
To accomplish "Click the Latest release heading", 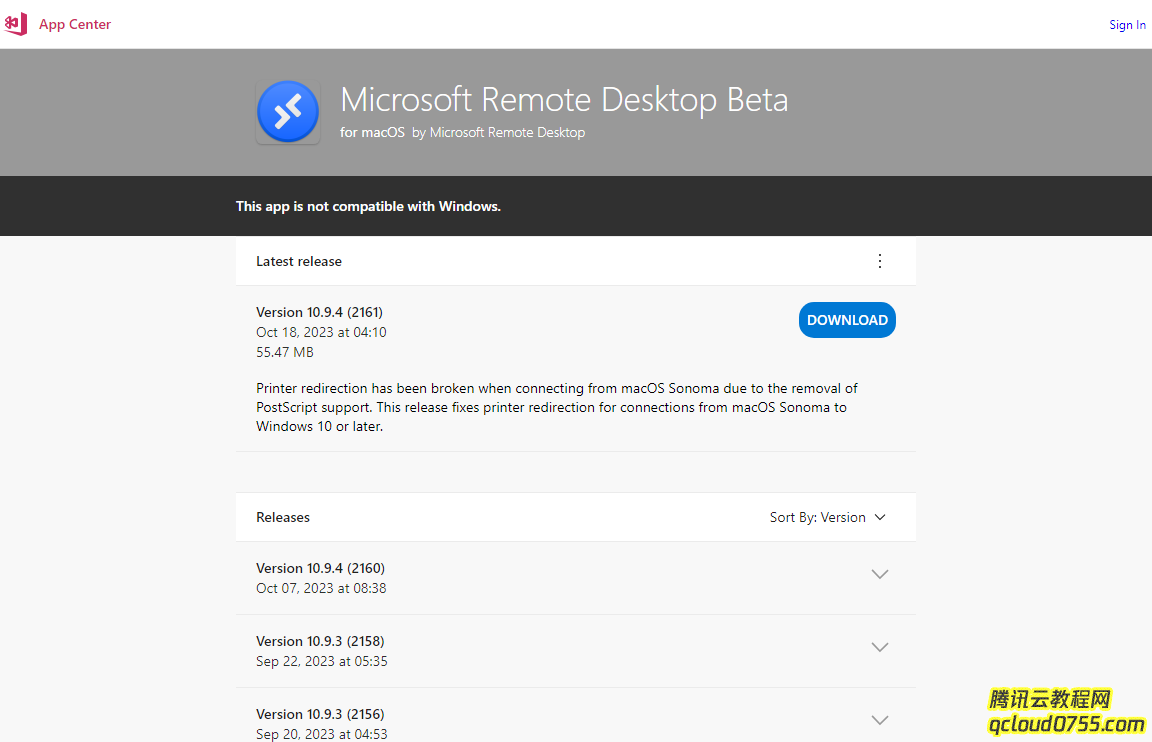I will click(x=299, y=261).
